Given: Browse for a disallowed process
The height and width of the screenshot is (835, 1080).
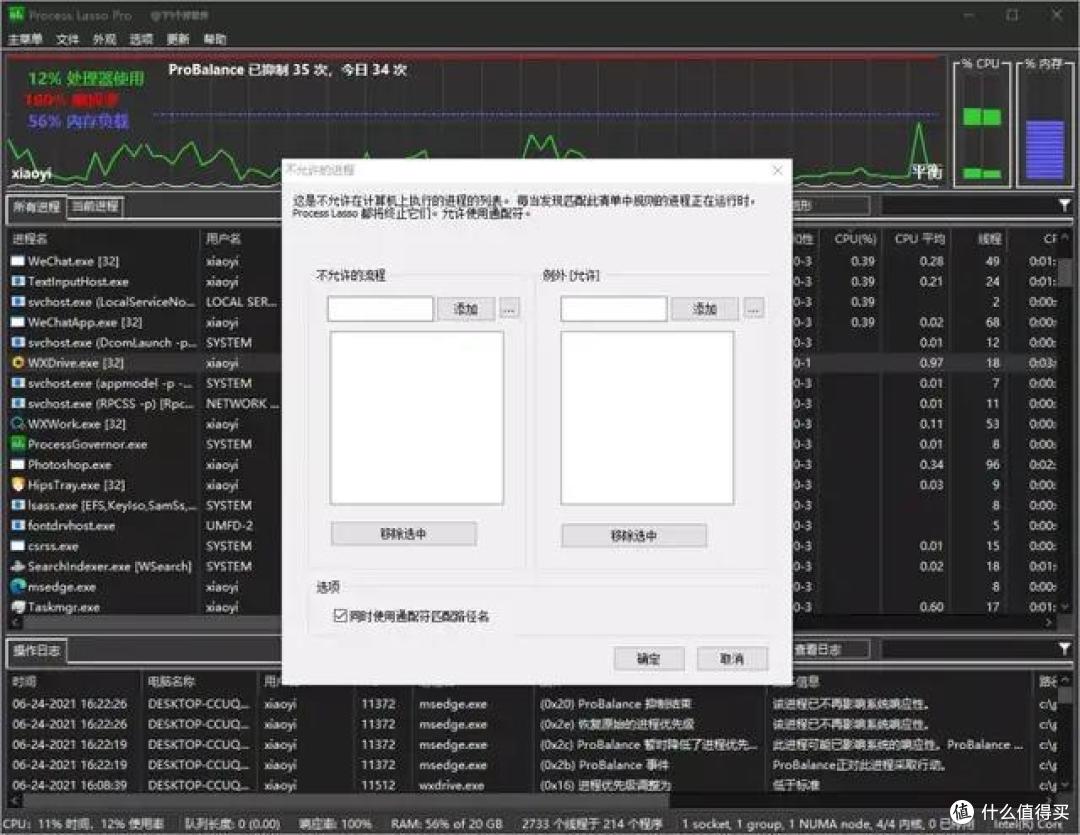Looking at the screenshot, I should [509, 309].
